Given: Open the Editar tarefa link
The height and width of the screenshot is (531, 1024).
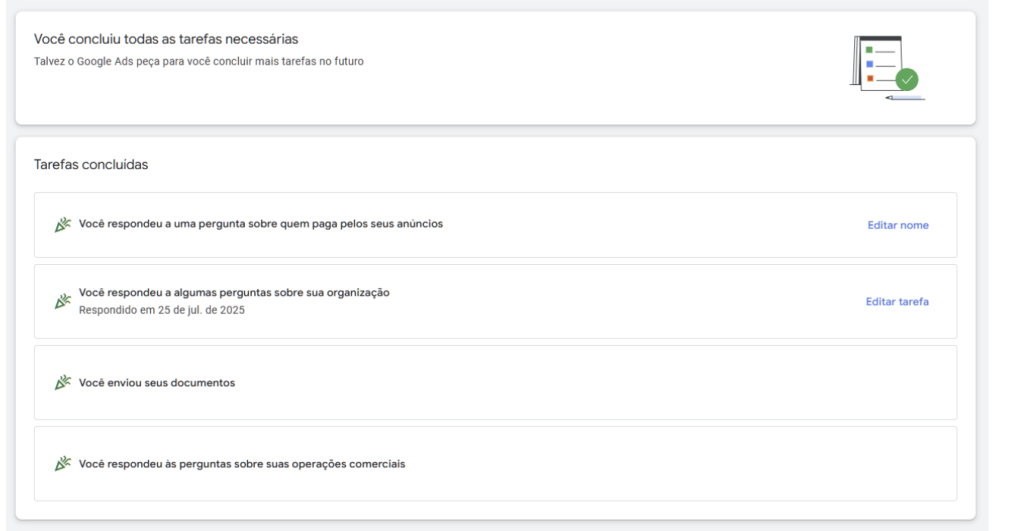Looking at the screenshot, I should coord(896,301).
